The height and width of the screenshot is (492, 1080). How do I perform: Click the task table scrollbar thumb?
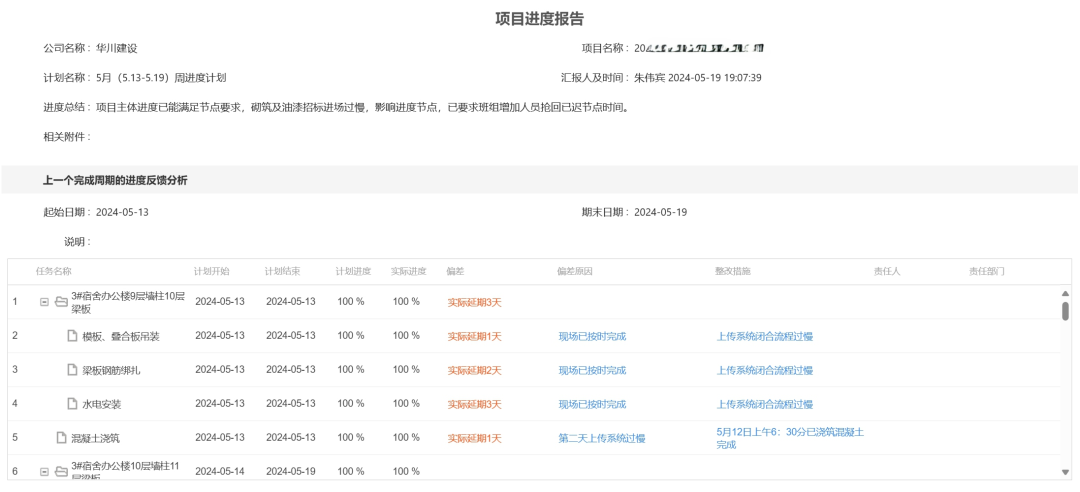1066,311
